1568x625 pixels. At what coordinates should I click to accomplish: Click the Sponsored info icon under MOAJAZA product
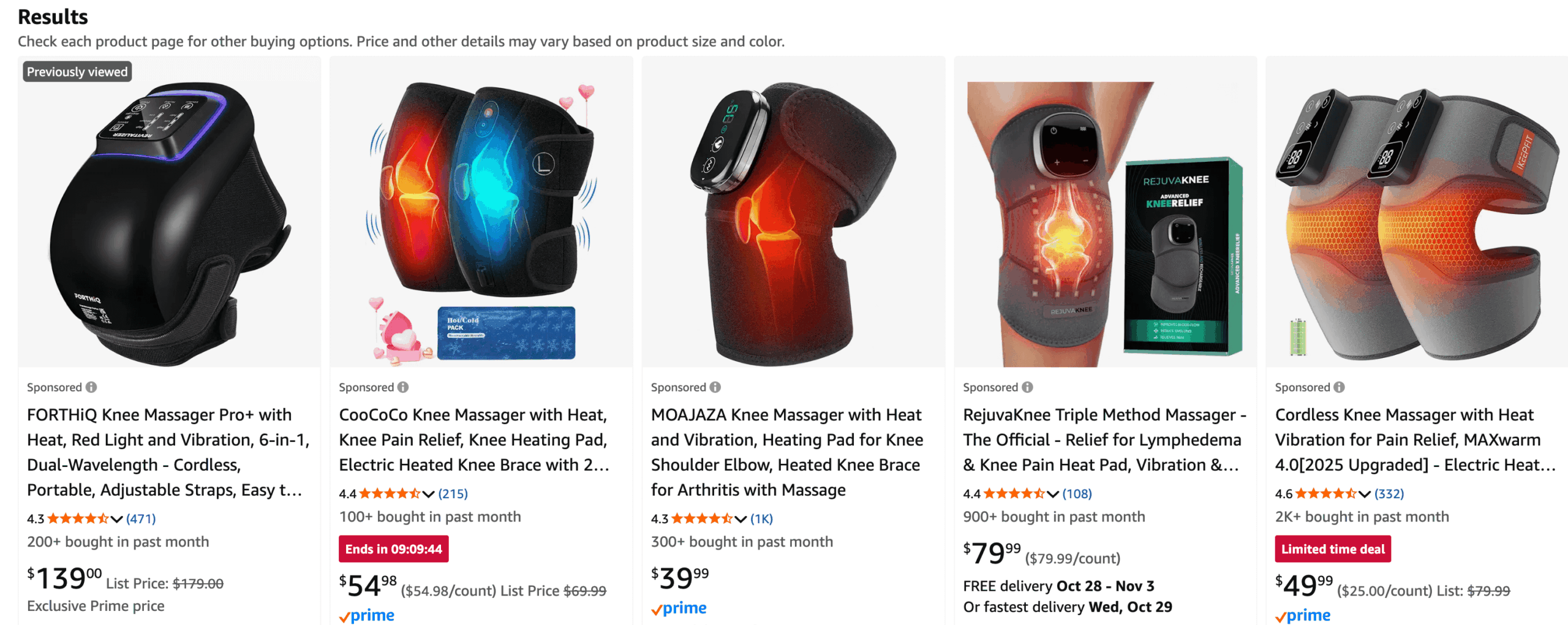tap(715, 387)
